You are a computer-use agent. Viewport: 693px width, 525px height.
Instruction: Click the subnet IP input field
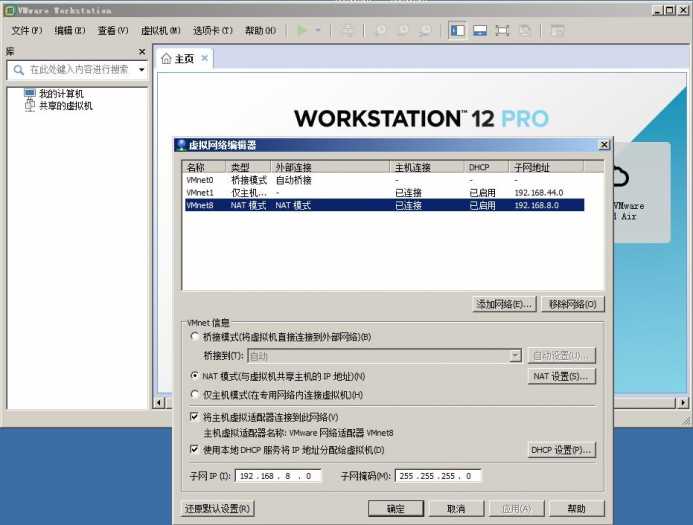pyautogui.click(x=279, y=476)
